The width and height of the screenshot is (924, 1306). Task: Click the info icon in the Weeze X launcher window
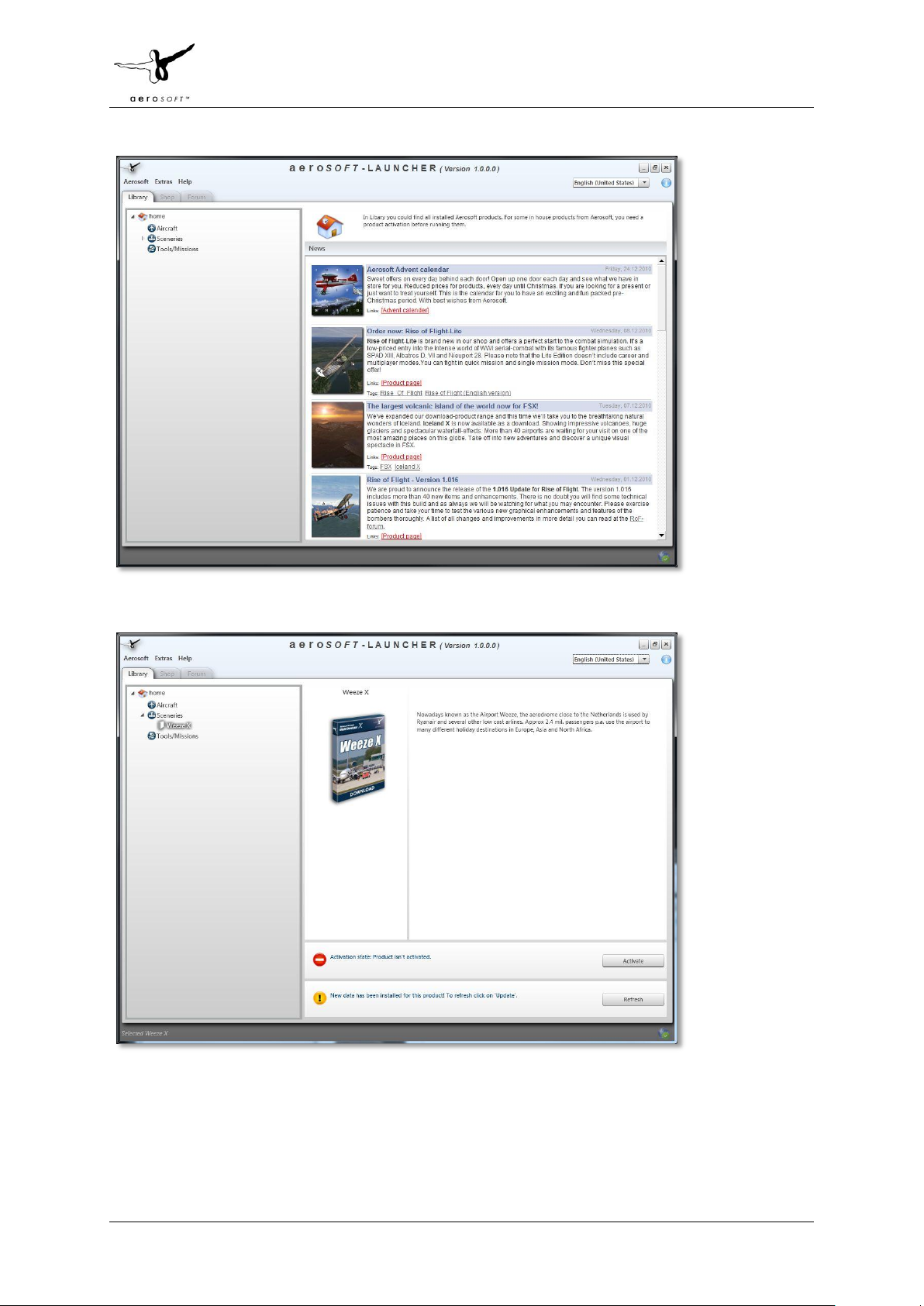click(666, 660)
